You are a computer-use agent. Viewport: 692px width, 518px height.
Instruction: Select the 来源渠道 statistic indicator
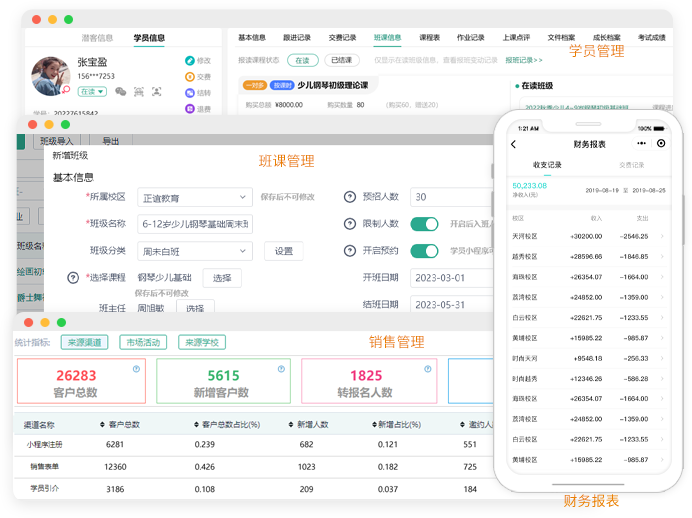pos(84,342)
